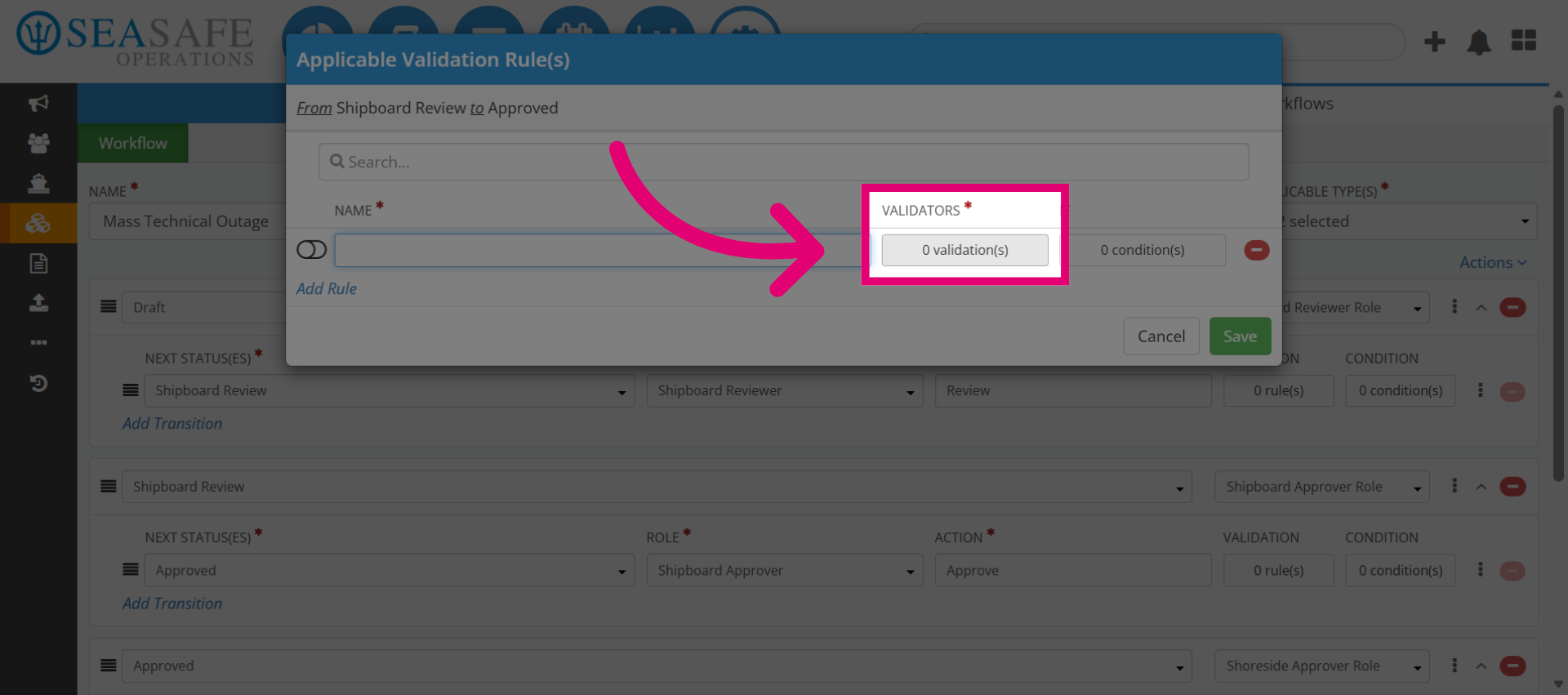Open the more ellipsis icon in sidebar
This screenshot has width=1568, height=695.
38,342
